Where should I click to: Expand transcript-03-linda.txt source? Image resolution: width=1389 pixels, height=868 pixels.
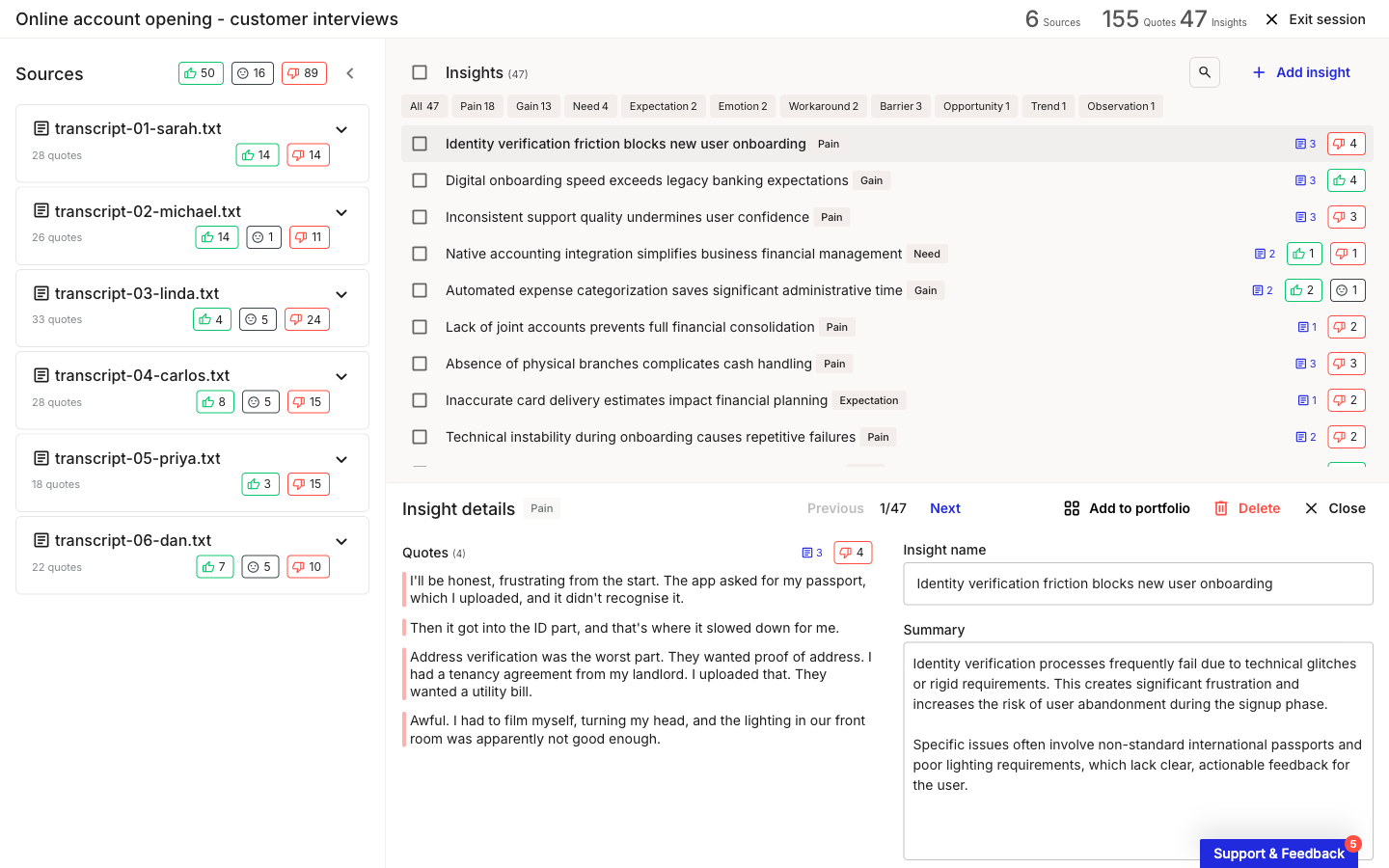coord(341,294)
